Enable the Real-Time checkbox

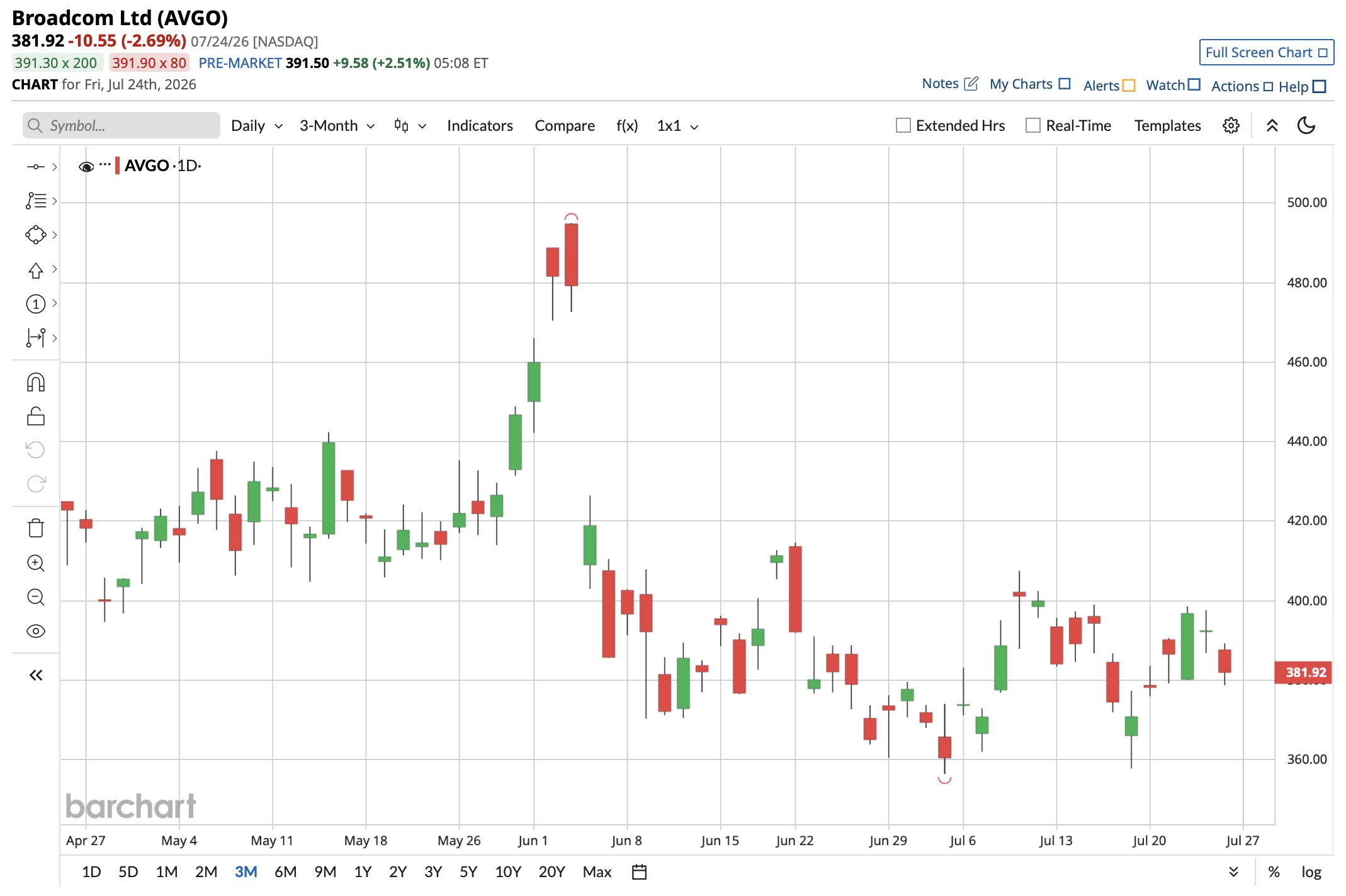(1032, 125)
